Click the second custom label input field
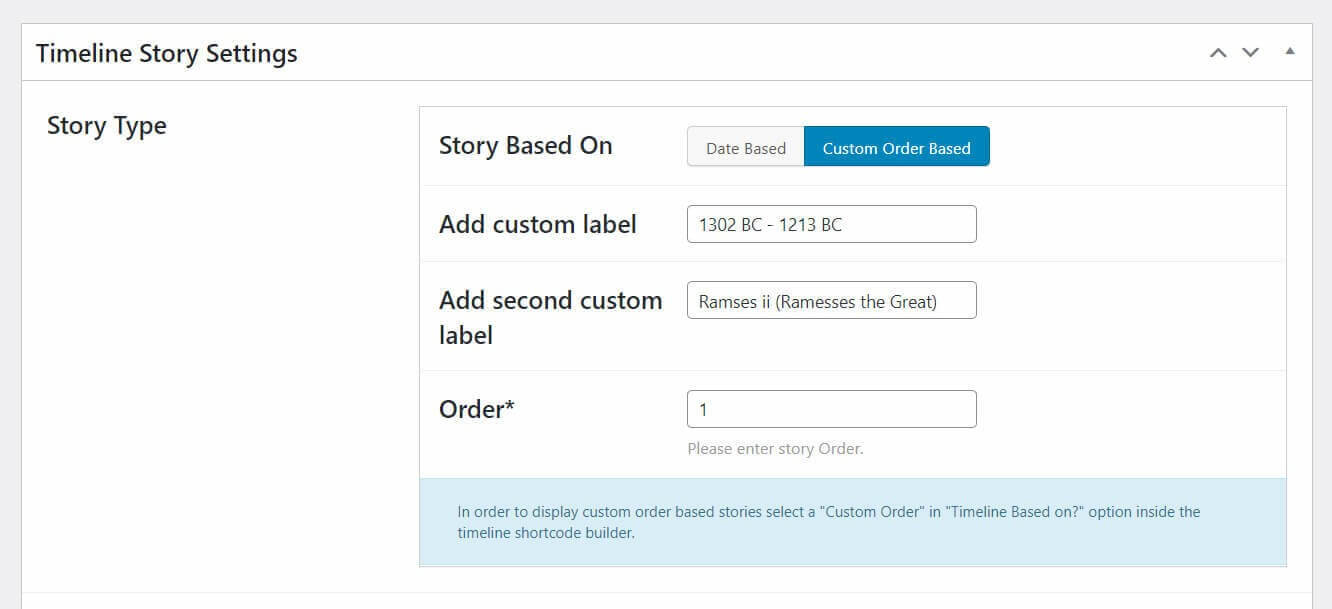 (x=831, y=300)
